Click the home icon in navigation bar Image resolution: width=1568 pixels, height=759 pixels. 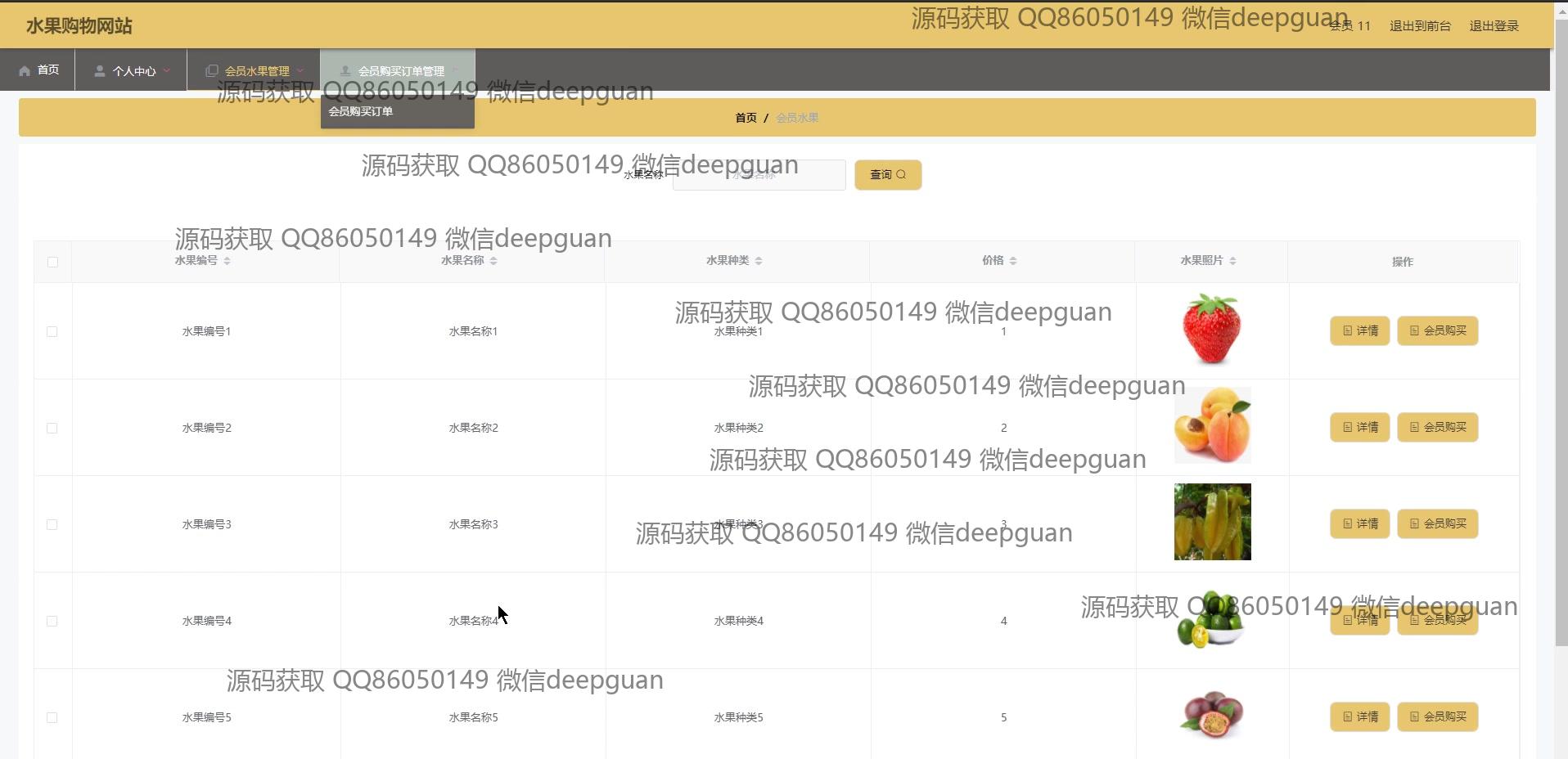tap(25, 70)
